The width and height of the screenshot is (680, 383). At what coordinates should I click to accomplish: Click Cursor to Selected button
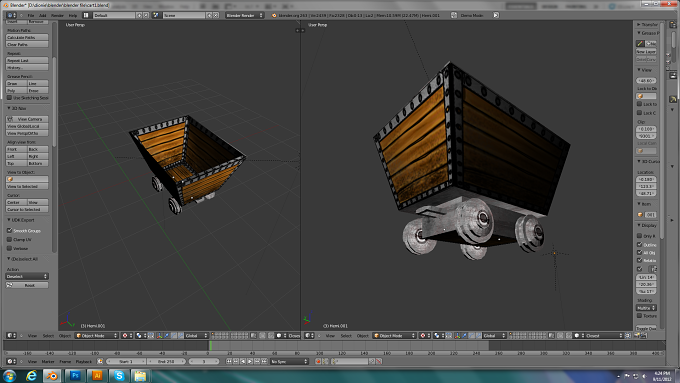27,209
